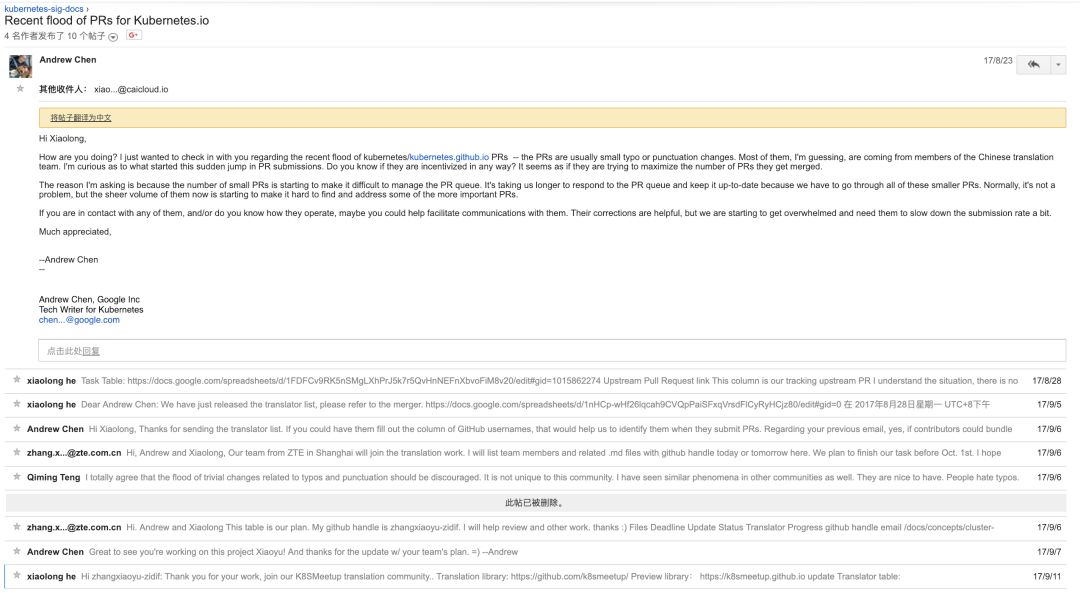
Task: Share topic with Google+ button
Action: tap(134, 35)
